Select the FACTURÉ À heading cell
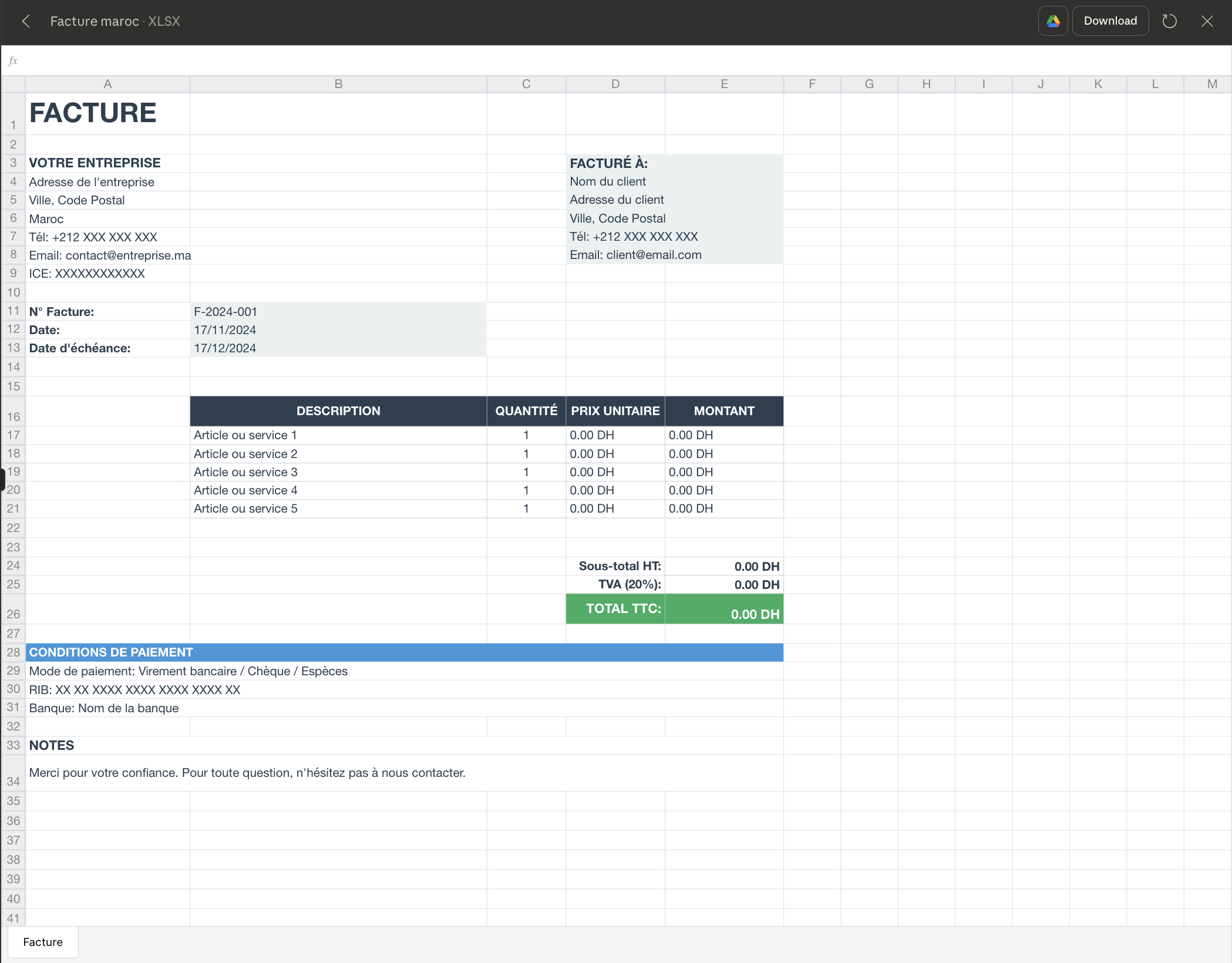This screenshot has width=1232, height=963. click(608, 163)
